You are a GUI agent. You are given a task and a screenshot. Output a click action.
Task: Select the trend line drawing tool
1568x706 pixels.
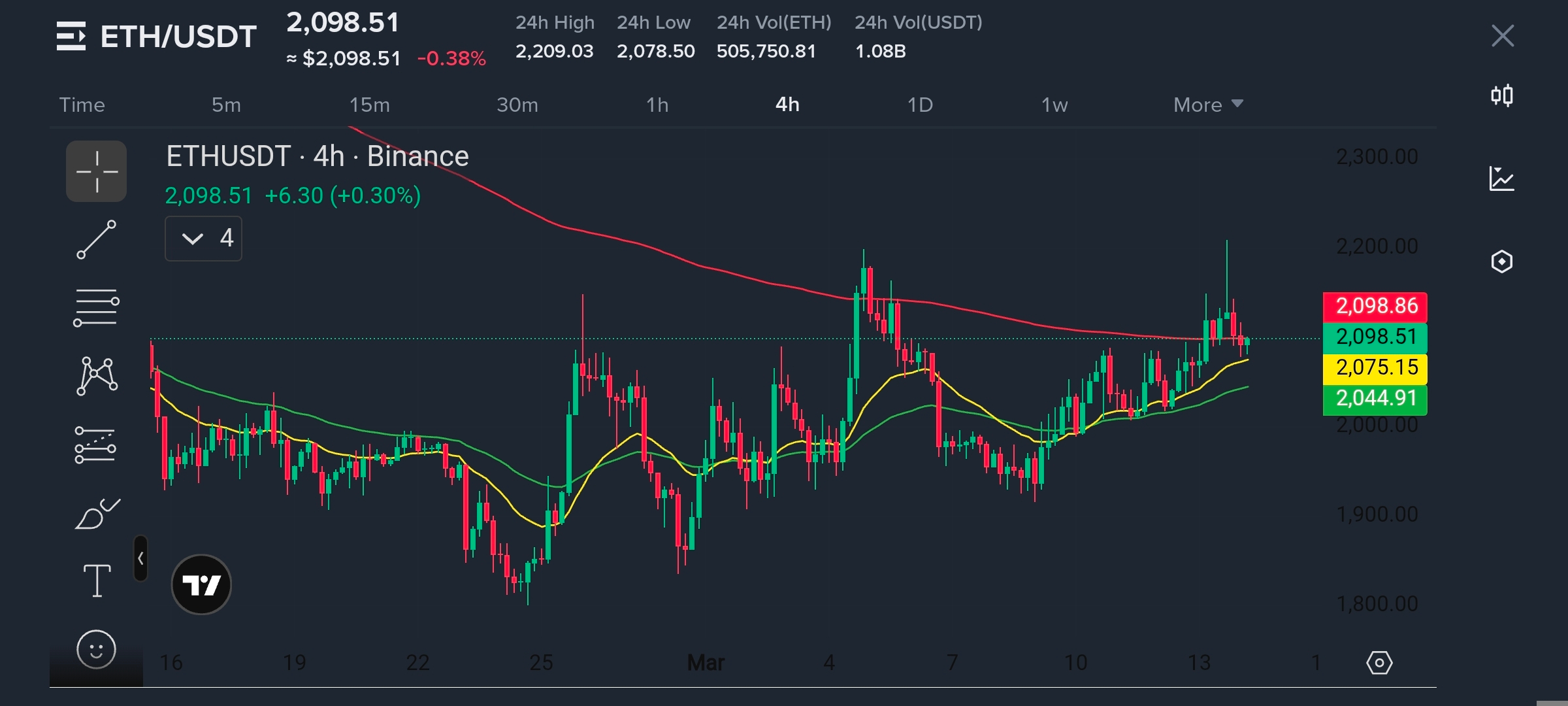(x=96, y=240)
